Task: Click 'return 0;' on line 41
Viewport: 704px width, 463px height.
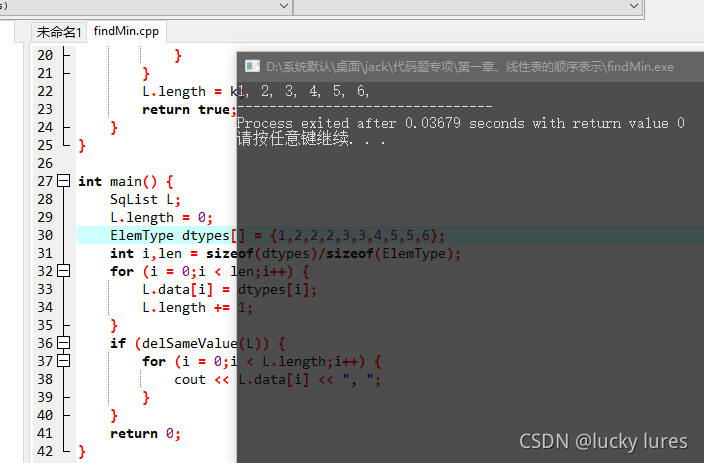Action: coord(145,433)
